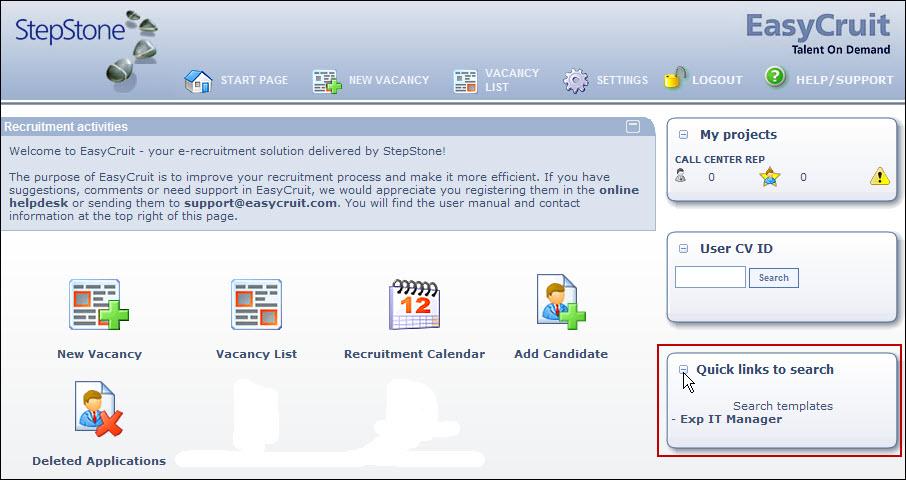Click the Help/Support question mark icon
The width and height of the screenshot is (906, 480).
click(775, 76)
